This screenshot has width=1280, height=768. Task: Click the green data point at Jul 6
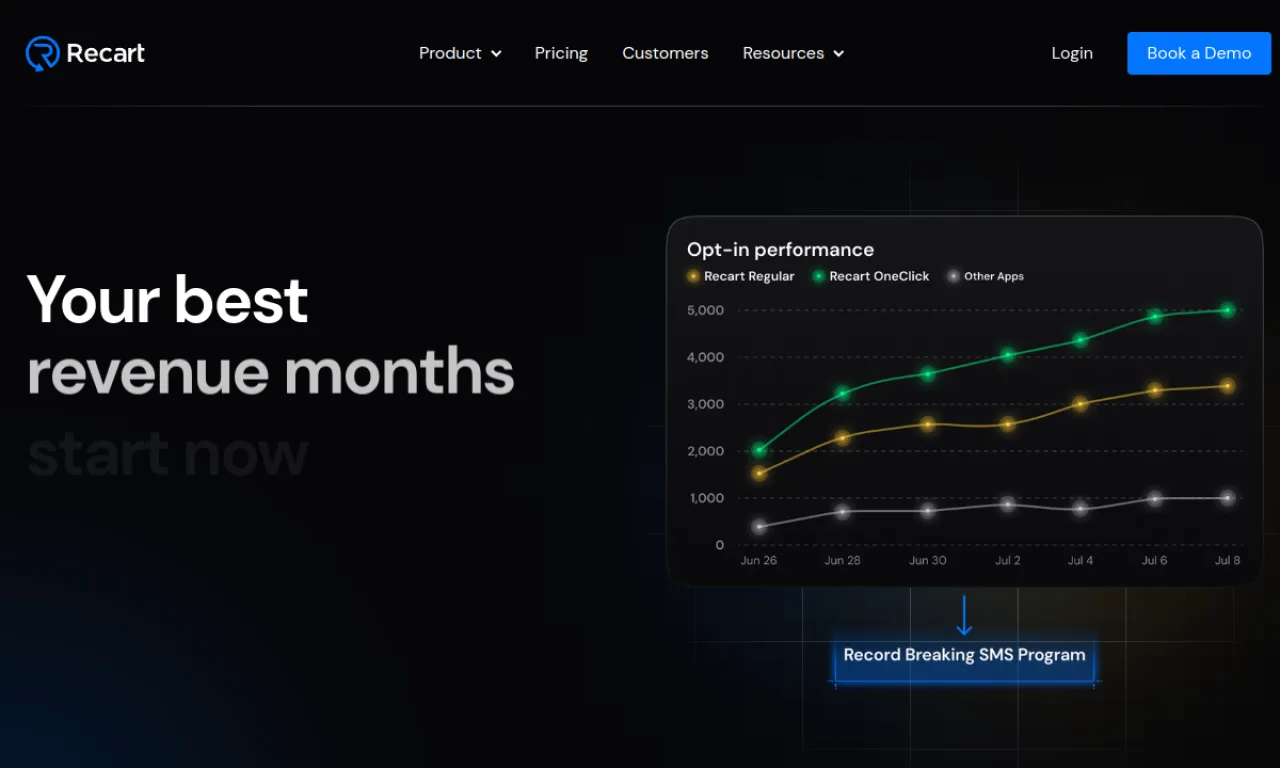click(x=1155, y=316)
